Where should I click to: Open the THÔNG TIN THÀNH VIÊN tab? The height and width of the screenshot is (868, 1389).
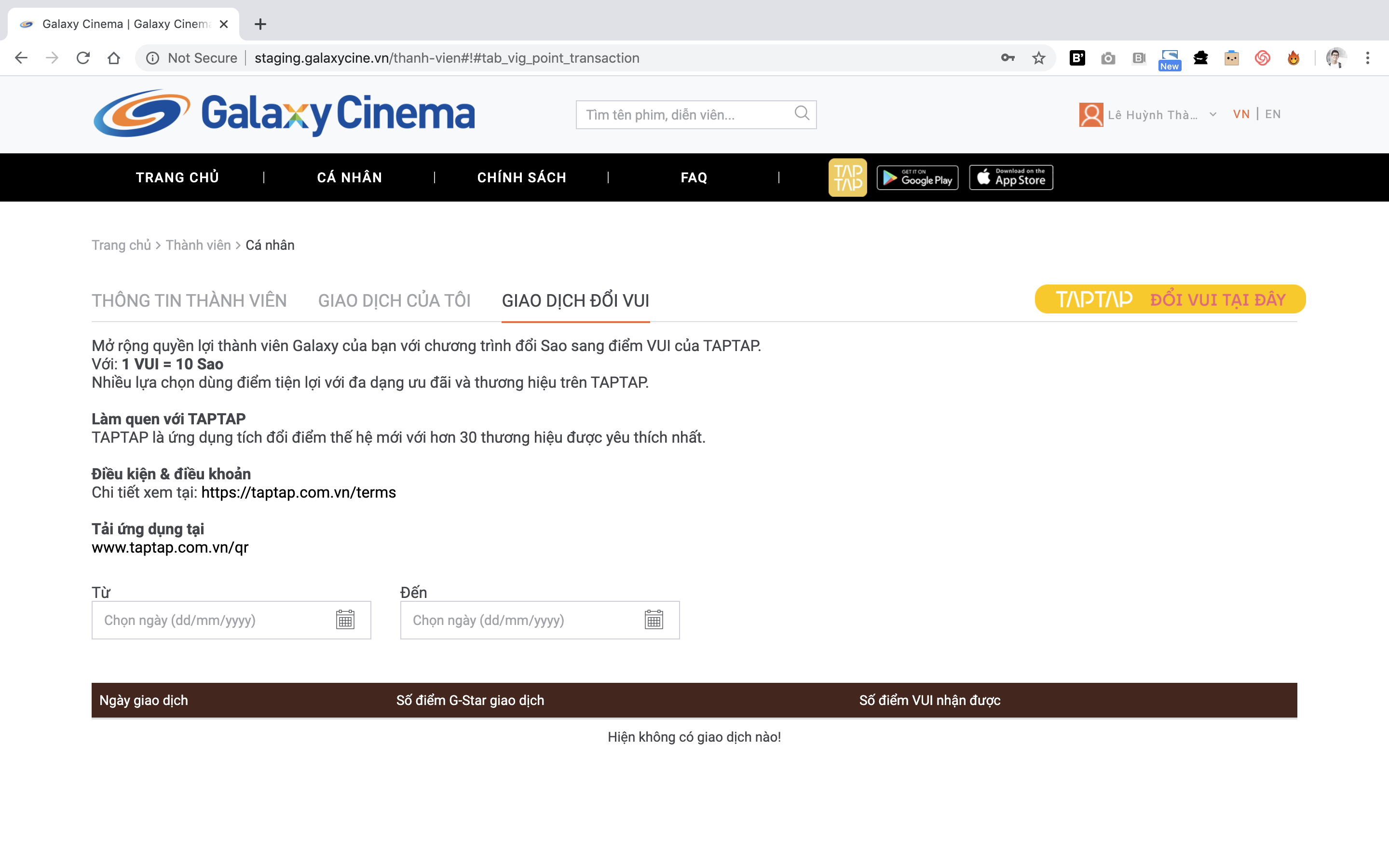[189, 300]
